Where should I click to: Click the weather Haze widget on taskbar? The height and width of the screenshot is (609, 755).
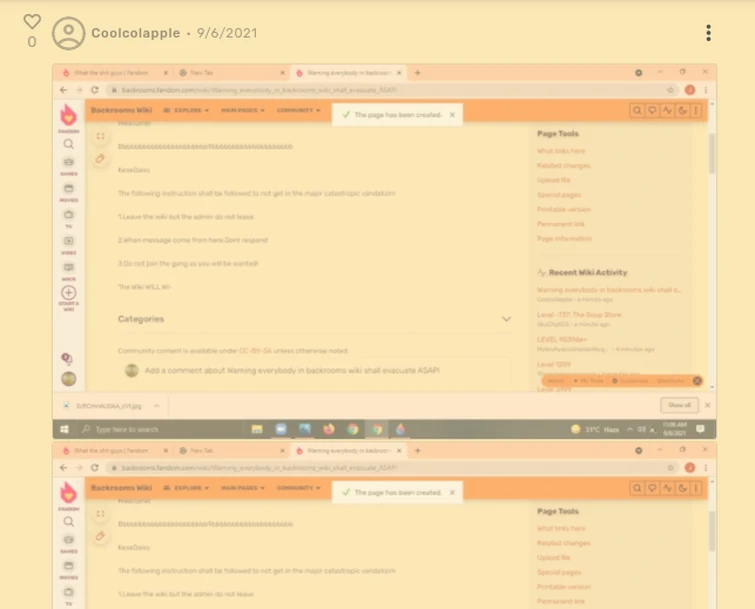[x=595, y=429]
